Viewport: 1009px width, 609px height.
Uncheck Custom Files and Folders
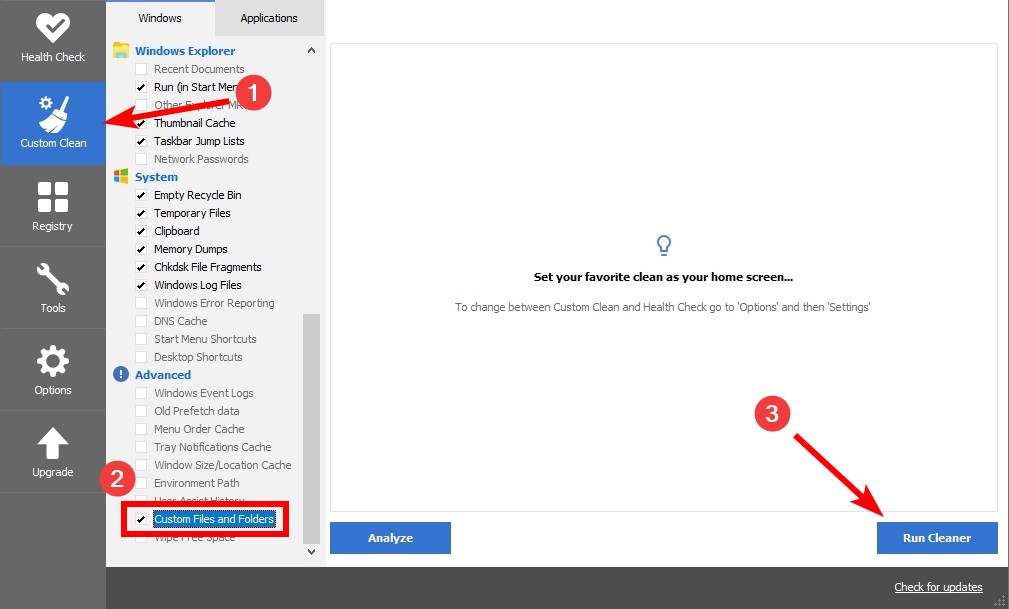(141, 519)
